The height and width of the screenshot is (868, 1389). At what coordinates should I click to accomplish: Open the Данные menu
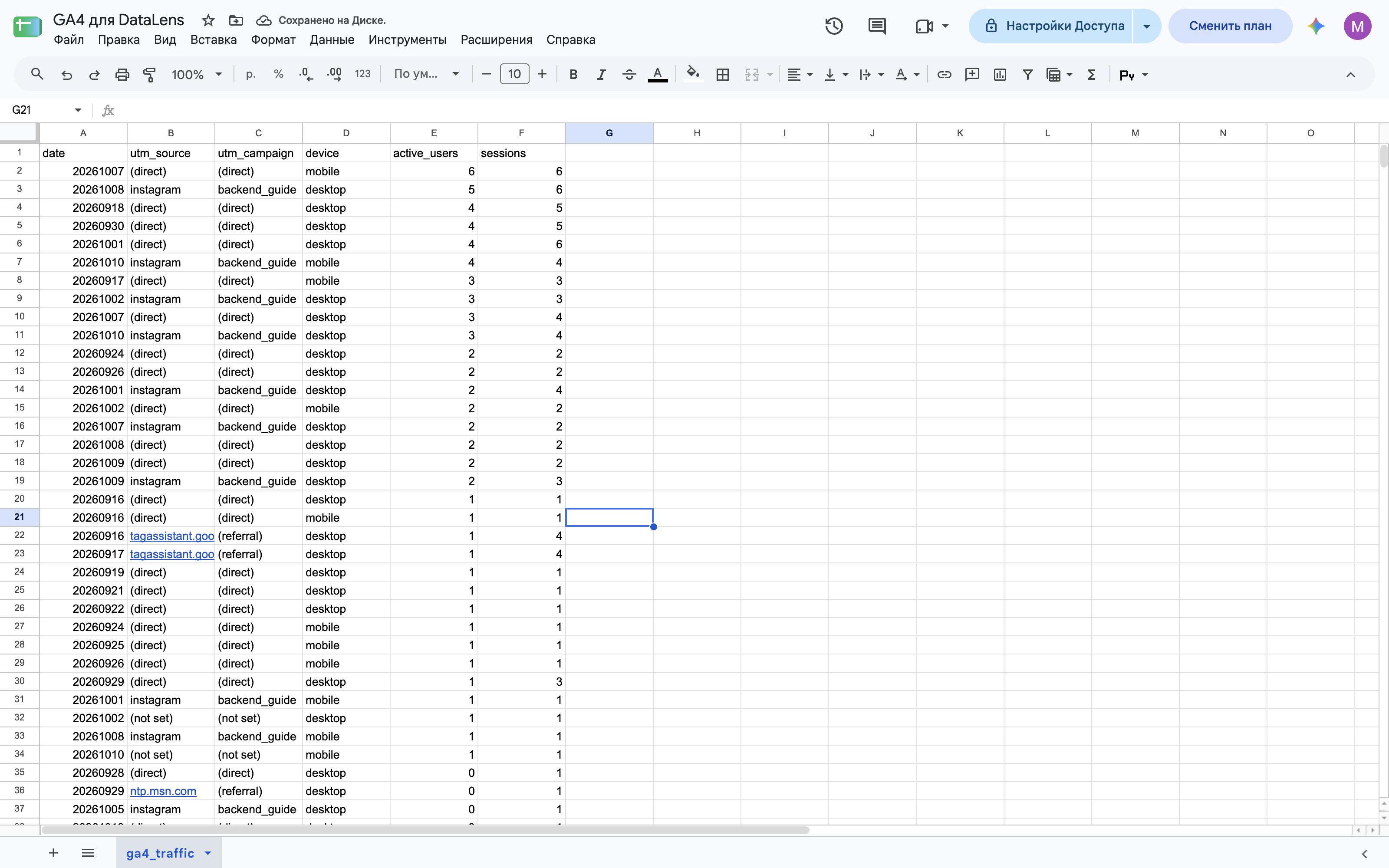click(x=332, y=39)
